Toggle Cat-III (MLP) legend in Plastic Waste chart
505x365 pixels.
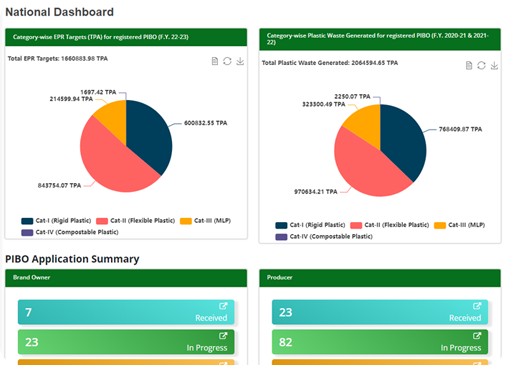pos(459,225)
